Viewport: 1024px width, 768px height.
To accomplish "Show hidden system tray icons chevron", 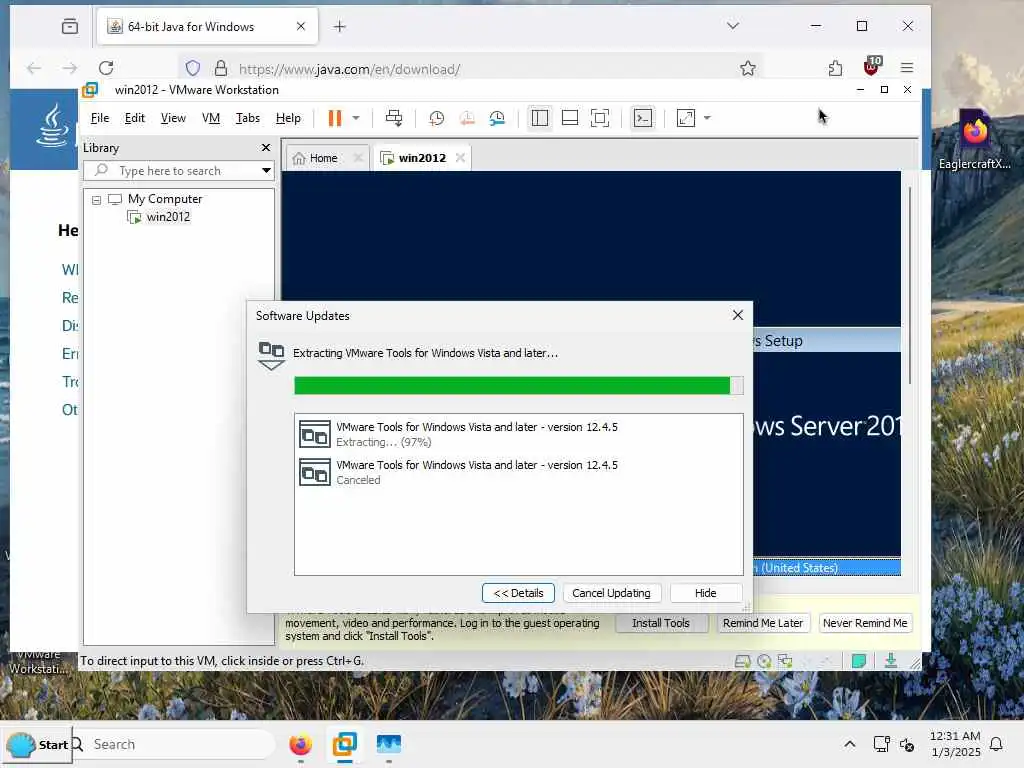I will 850,744.
